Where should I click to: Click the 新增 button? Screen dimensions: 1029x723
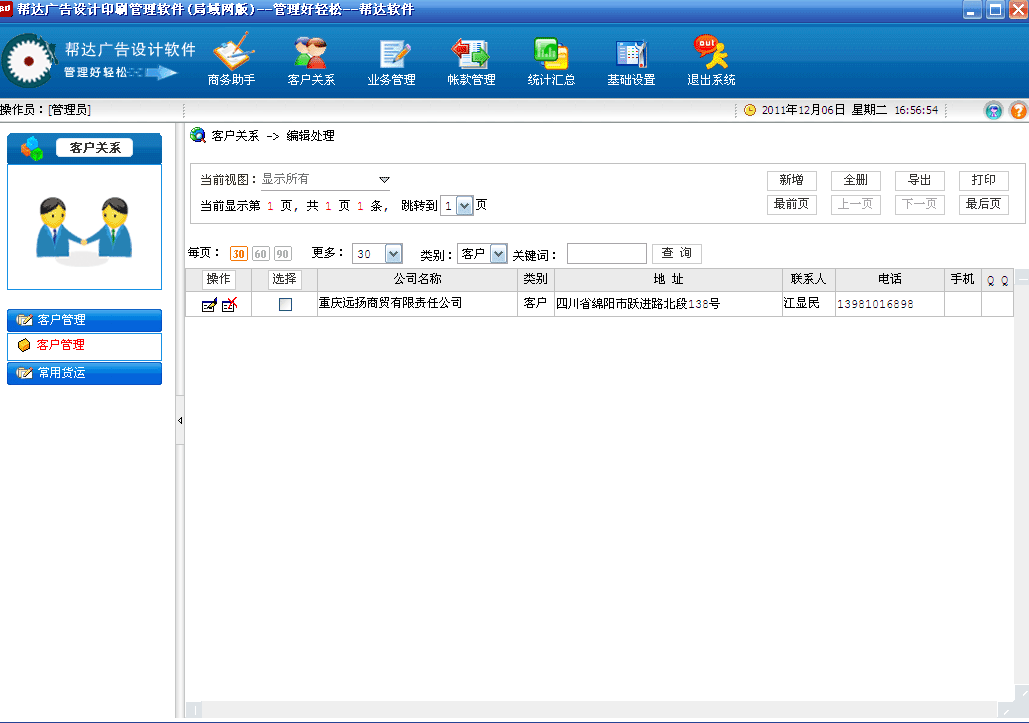coord(791,181)
